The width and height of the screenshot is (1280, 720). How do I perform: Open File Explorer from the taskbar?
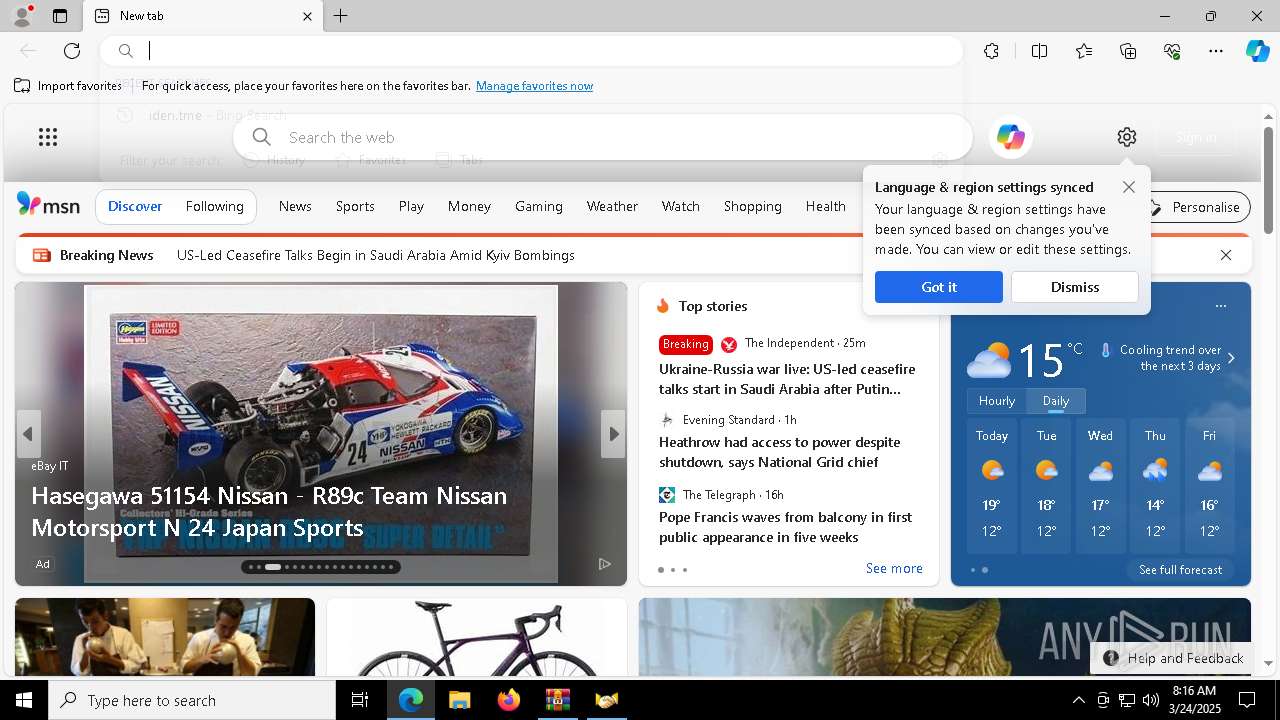coord(459,700)
